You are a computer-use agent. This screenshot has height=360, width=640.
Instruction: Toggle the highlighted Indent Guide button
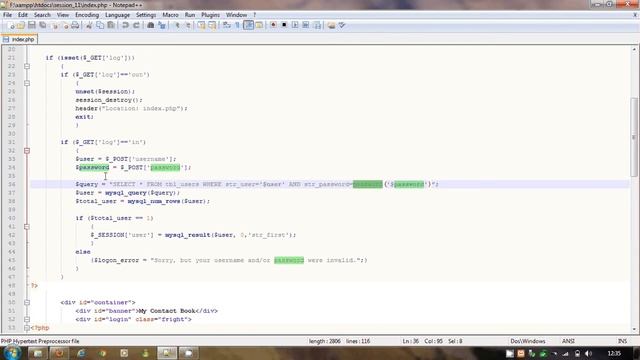click(x=248, y=25)
